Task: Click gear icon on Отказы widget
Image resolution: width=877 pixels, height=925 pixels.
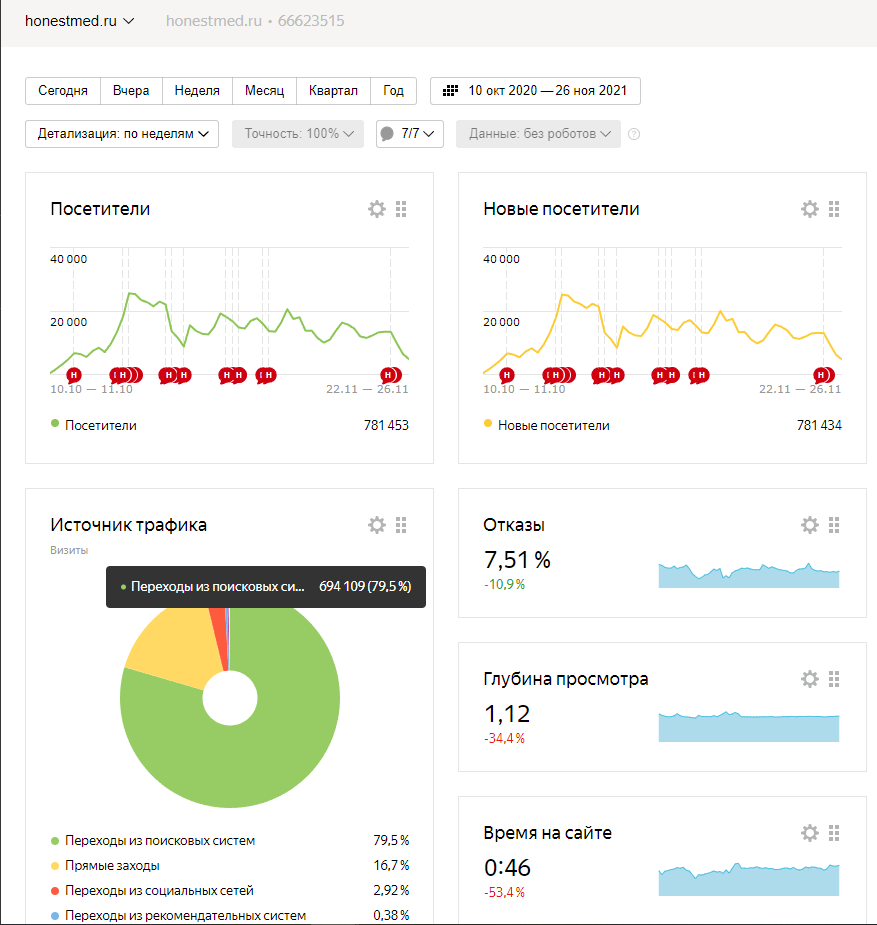Action: point(810,525)
